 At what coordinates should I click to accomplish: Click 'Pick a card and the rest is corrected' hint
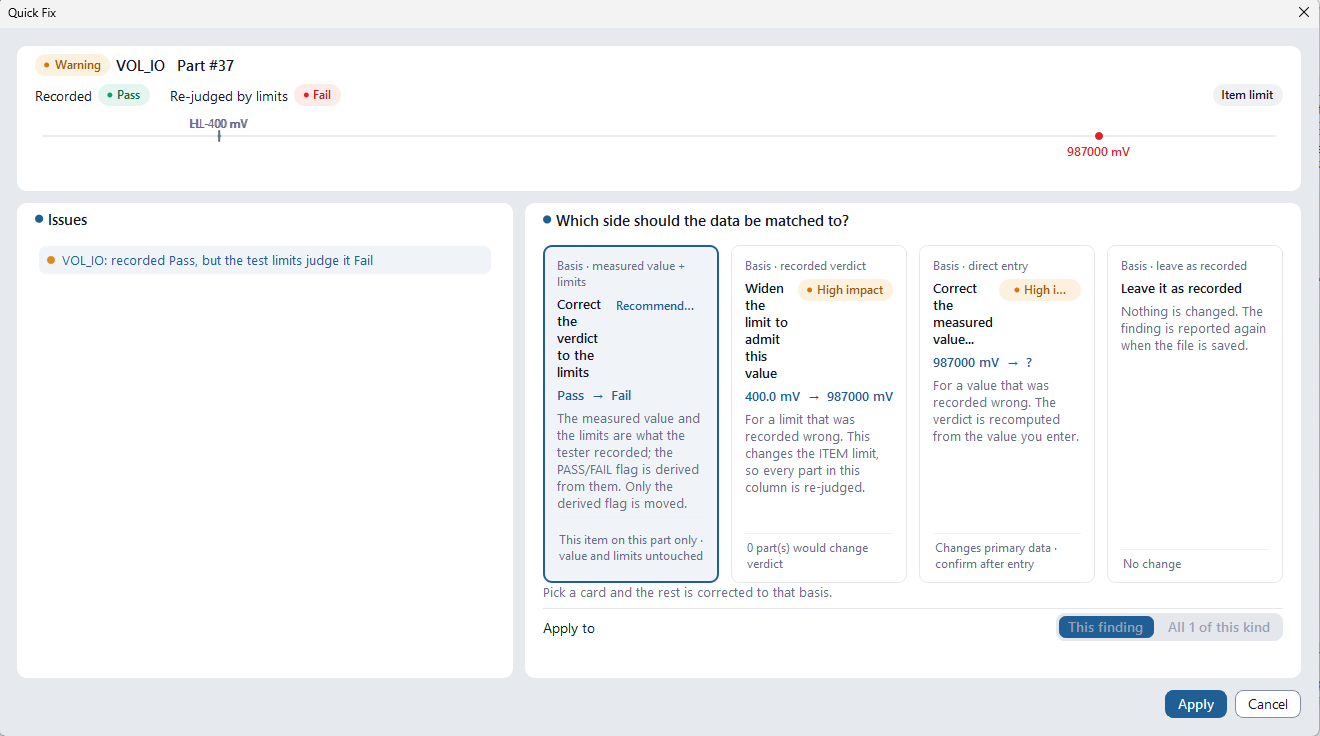click(687, 593)
